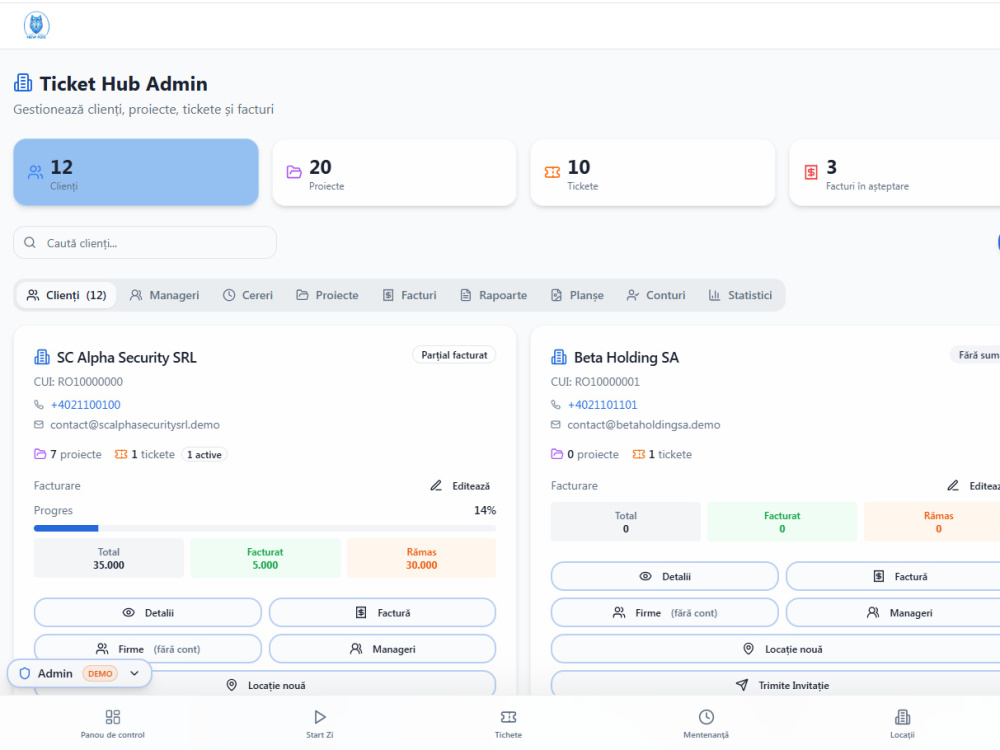Open Factură for SC Alpha Security SRL
Image resolution: width=1000 pixels, height=750 pixels.
[383, 612]
